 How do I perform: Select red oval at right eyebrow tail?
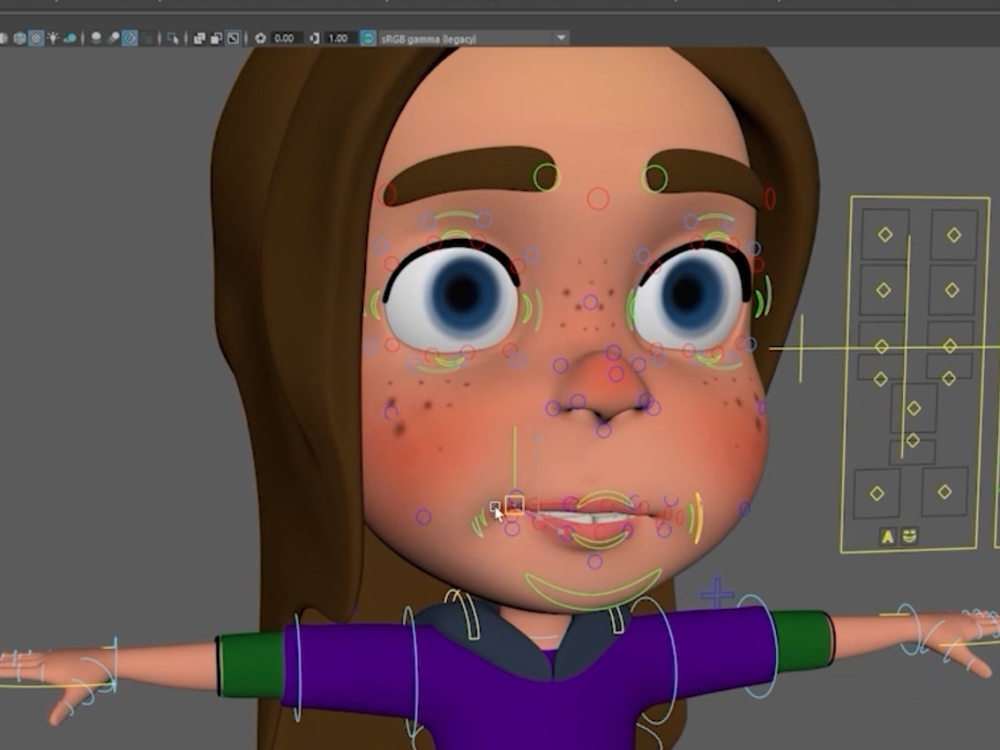click(x=769, y=198)
